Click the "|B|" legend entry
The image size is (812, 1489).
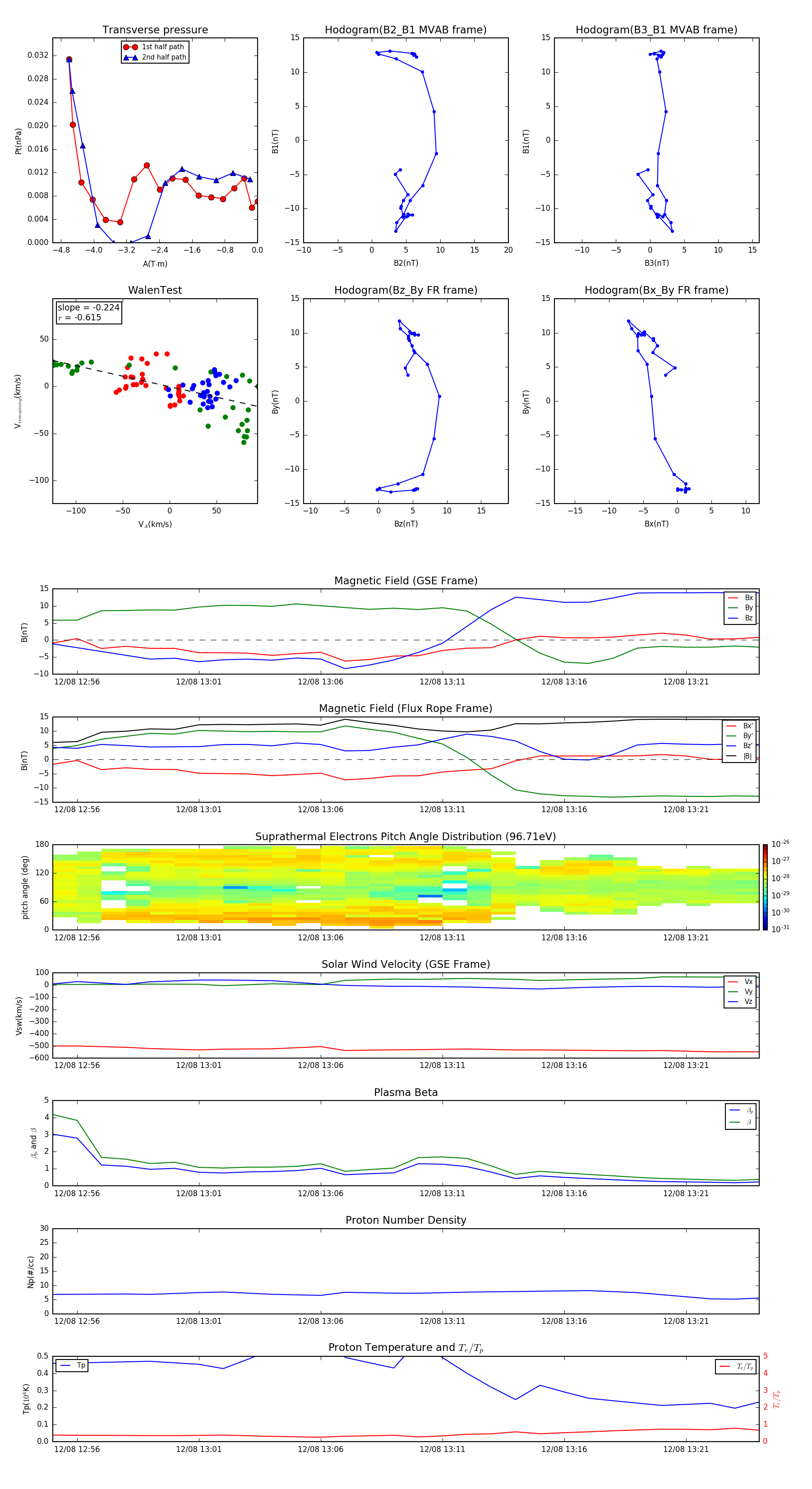pos(739,756)
